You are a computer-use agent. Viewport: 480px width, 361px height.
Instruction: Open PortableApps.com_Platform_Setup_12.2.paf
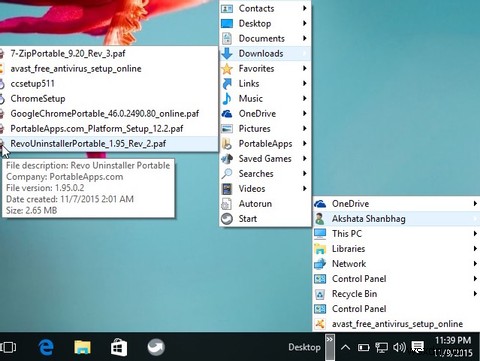[109, 129]
